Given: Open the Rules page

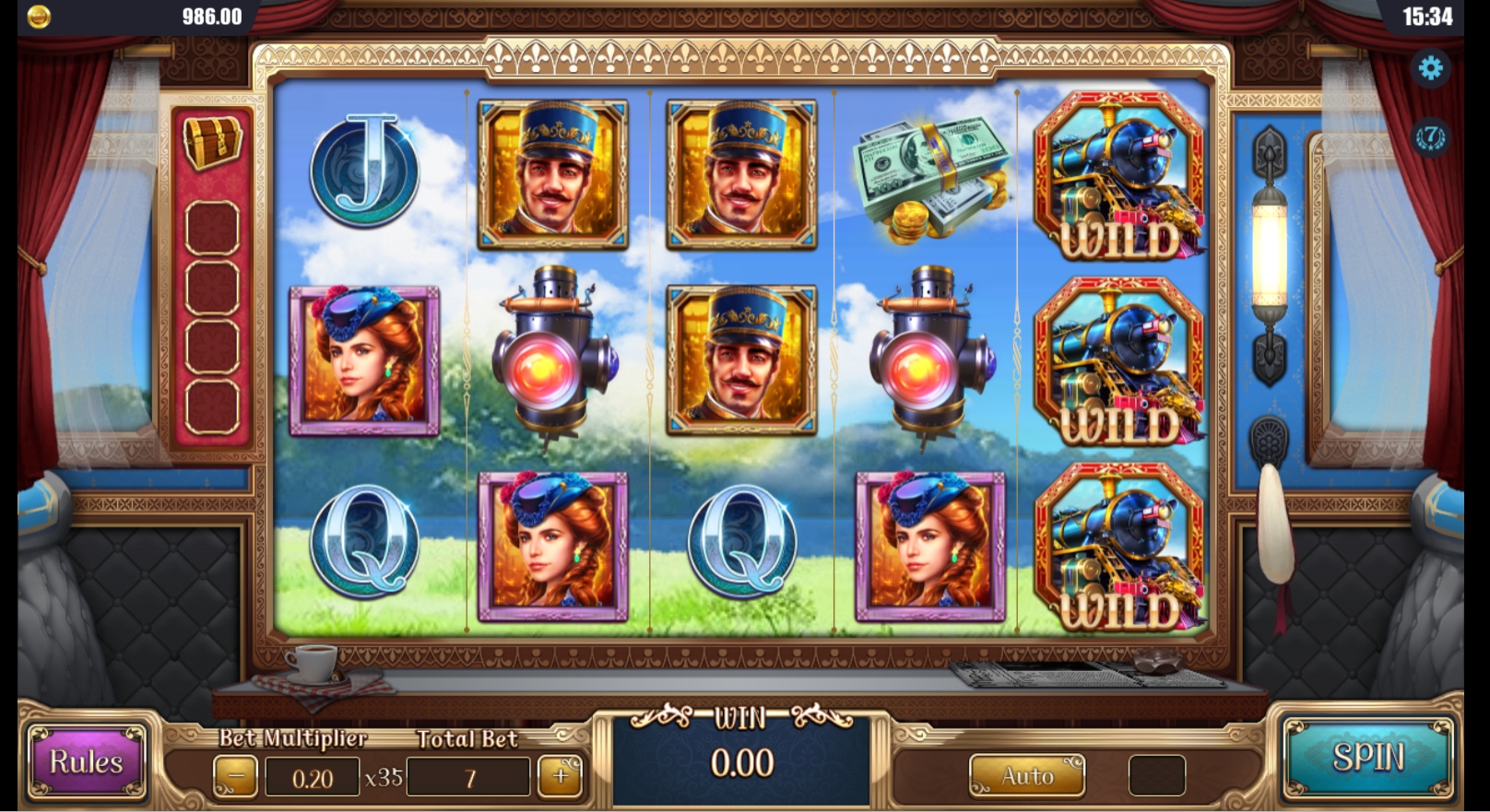Looking at the screenshot, I should pyautogui.click(x=87, y=762).
